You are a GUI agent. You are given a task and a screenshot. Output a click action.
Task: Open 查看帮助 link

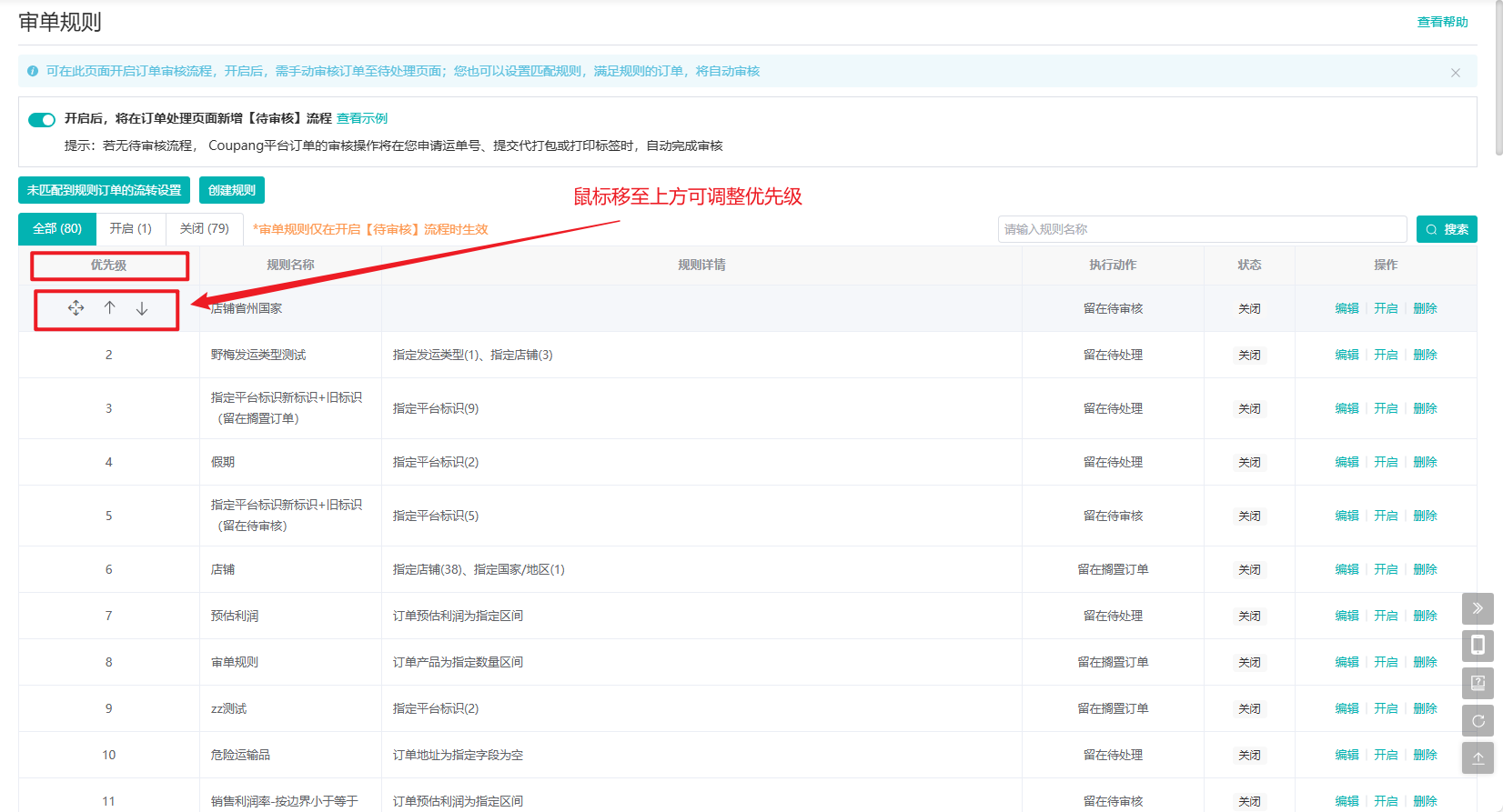tap(1443, 22)
